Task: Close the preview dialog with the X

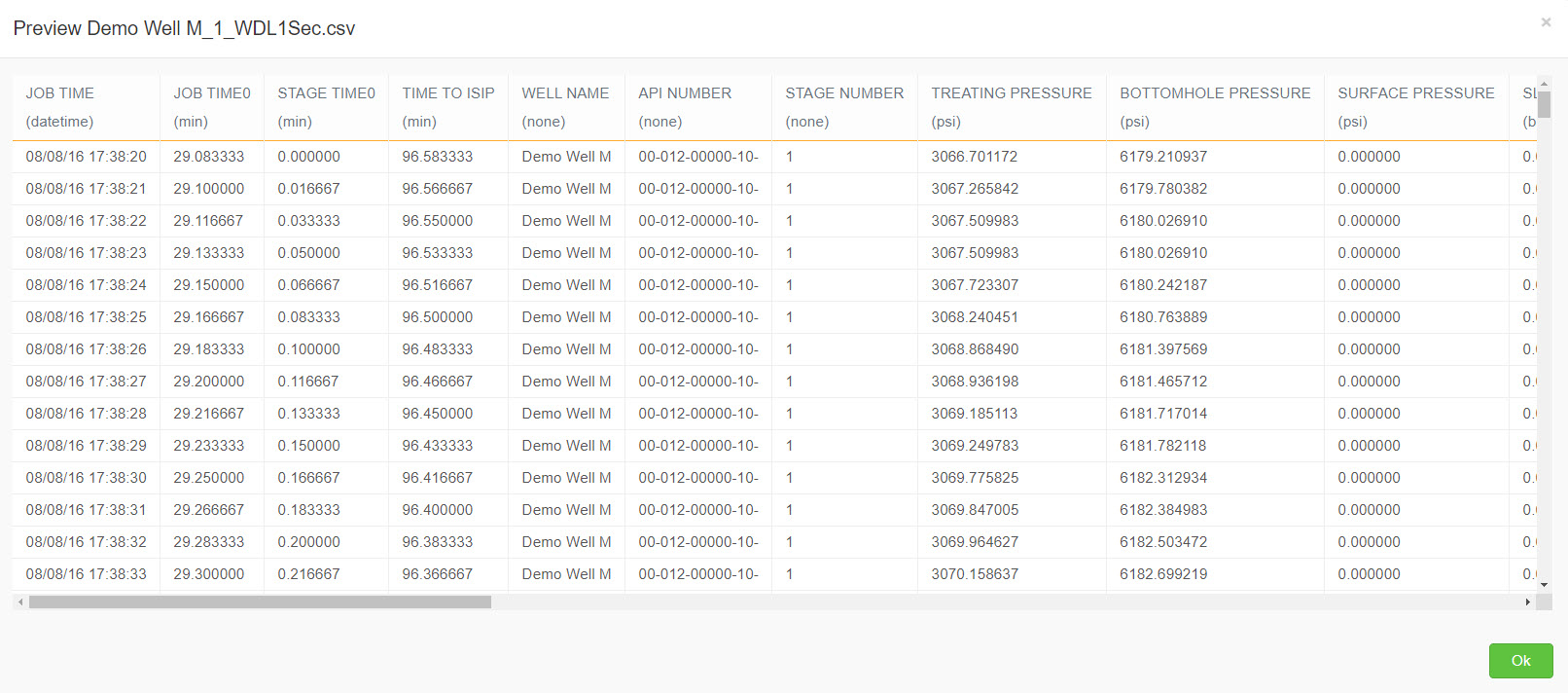Action: (1546, 22)
